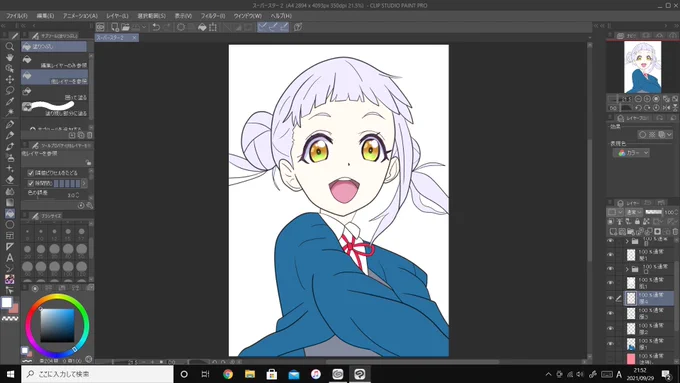The height and width of the screenshot is (383, 680).
Task: Click the 塗りつぶし sub tool group
Action: 54,46
